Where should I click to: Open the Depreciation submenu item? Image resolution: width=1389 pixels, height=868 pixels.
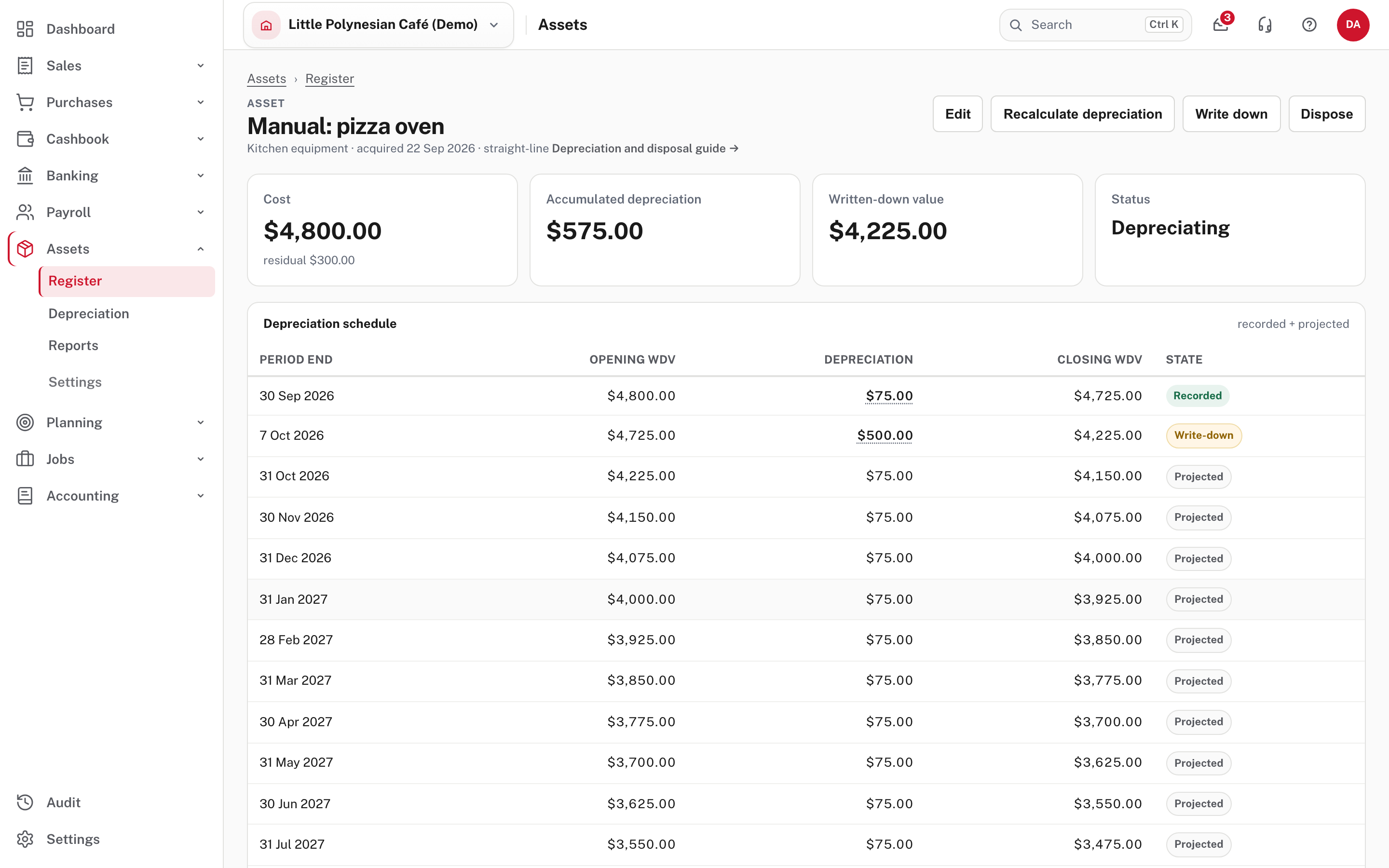click(88, 313)
